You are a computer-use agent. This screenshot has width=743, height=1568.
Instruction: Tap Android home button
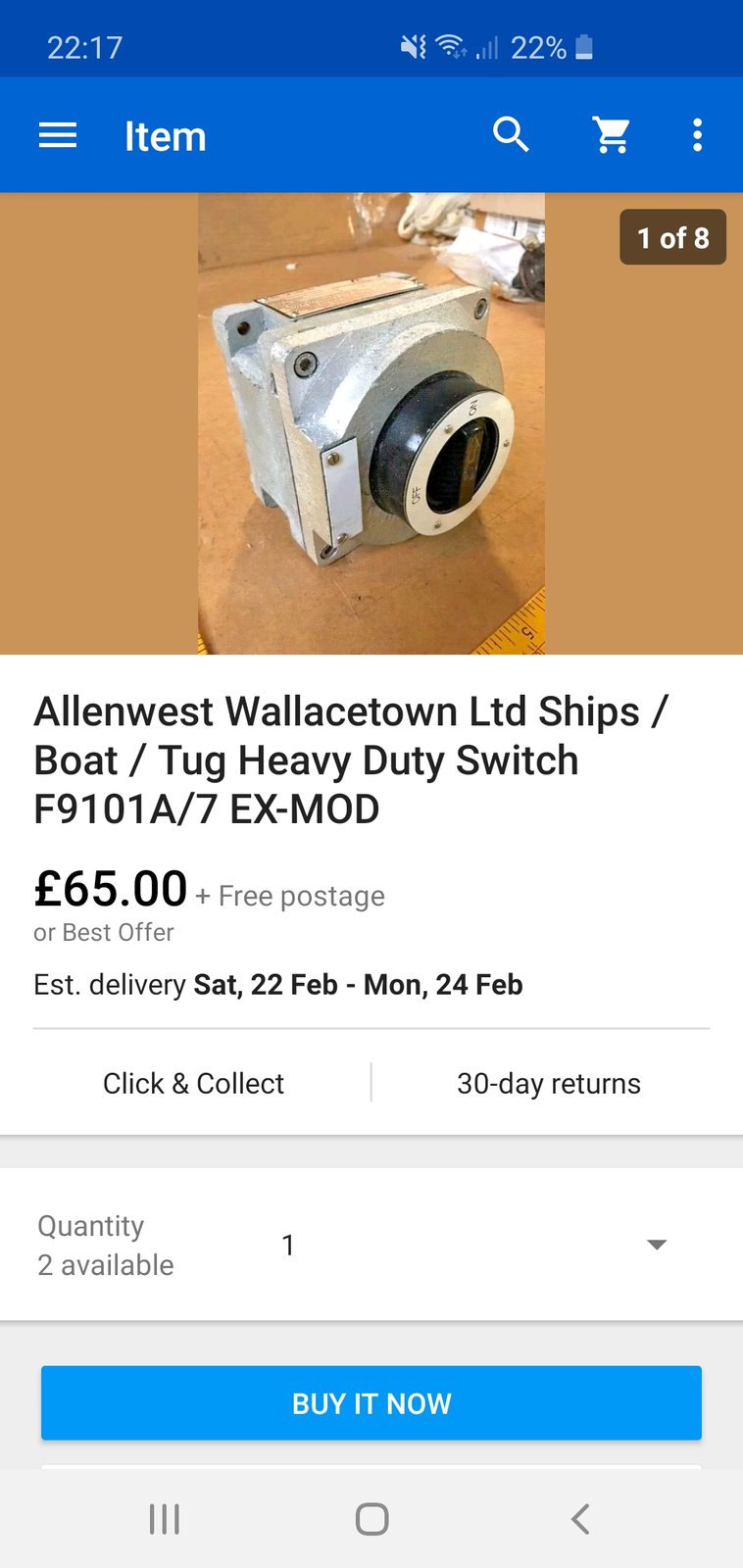point(371,1519)
